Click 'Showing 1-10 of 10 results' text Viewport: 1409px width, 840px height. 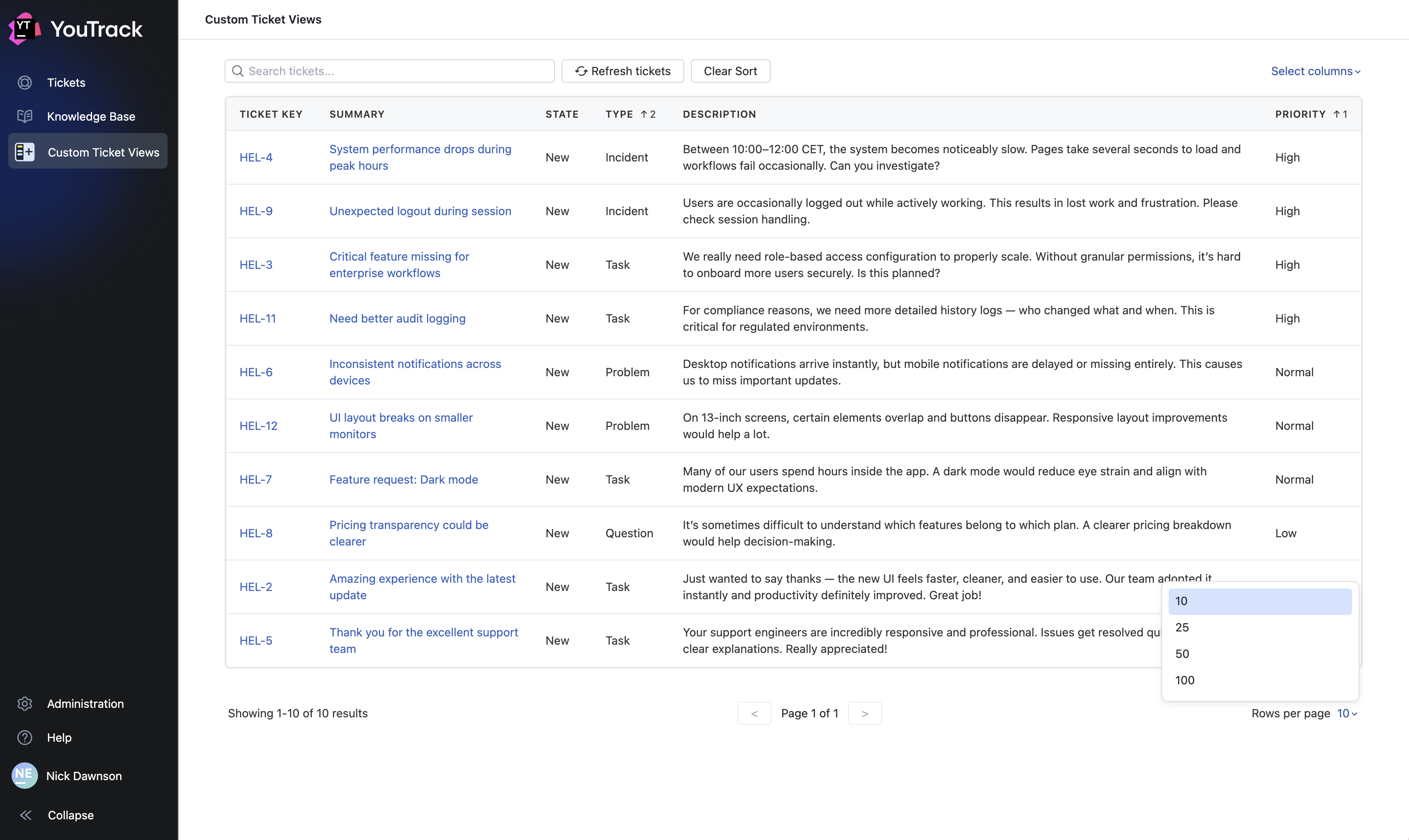pos(298,713)
